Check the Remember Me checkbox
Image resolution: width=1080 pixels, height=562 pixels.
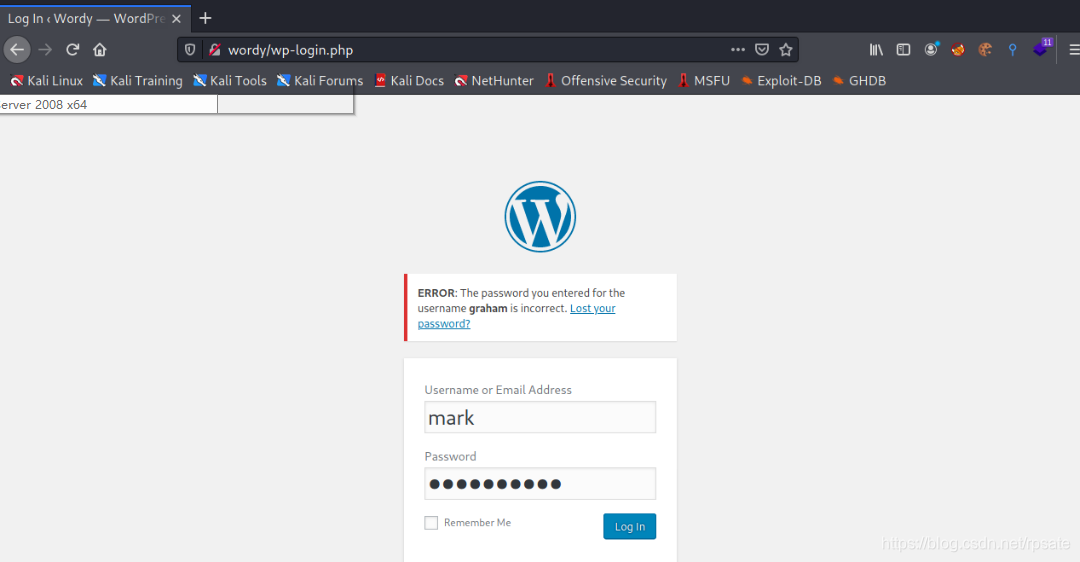click(x=431, y=523)
